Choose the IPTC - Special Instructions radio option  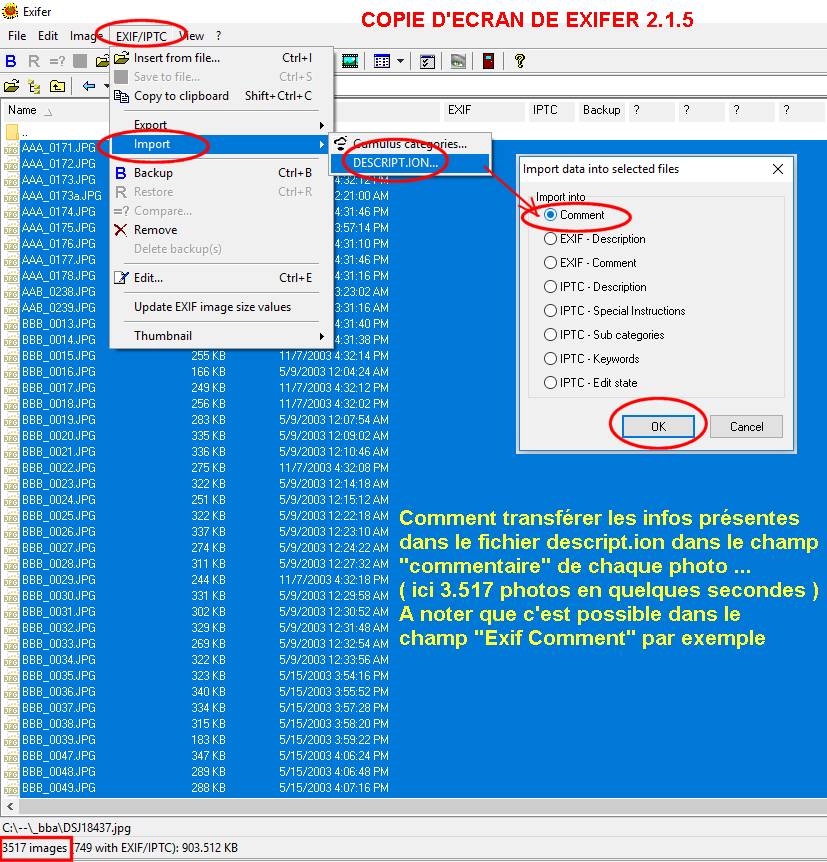click(x=550, y=311)
